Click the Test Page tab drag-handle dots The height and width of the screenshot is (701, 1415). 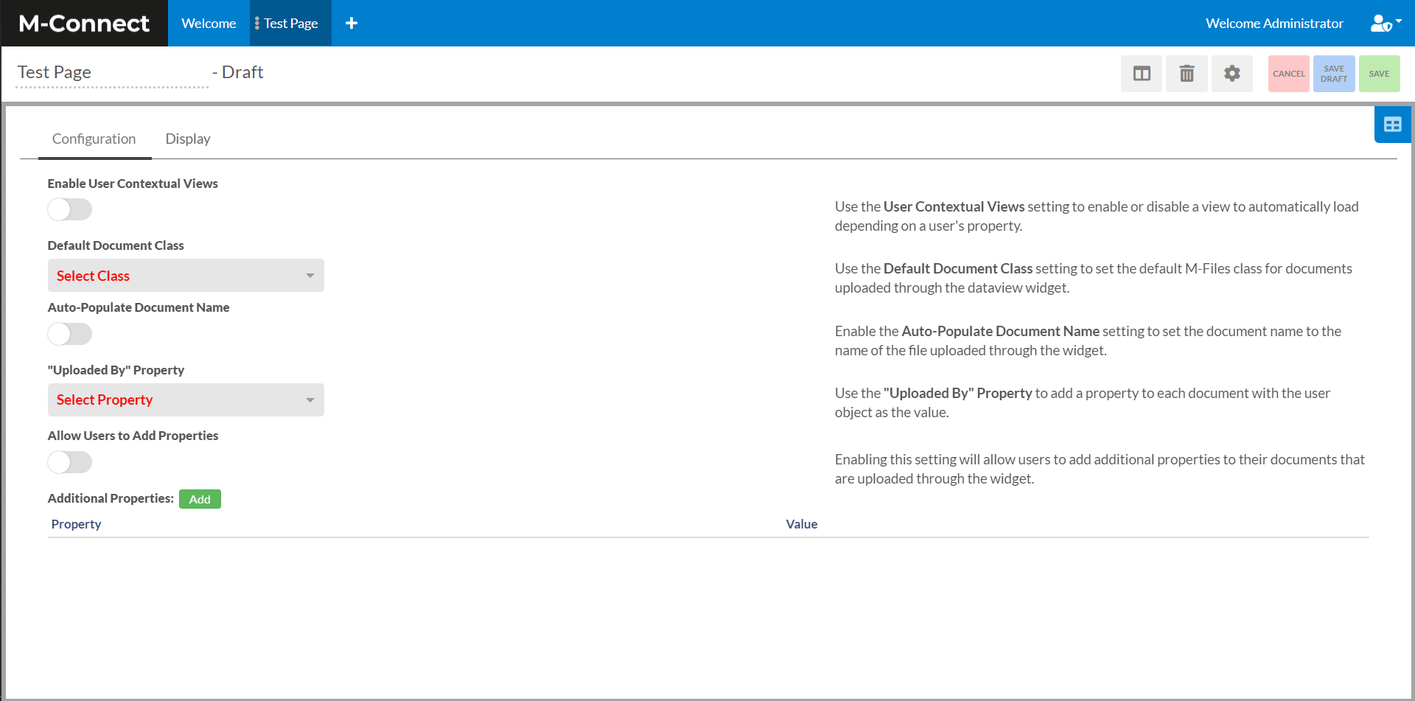257,23
